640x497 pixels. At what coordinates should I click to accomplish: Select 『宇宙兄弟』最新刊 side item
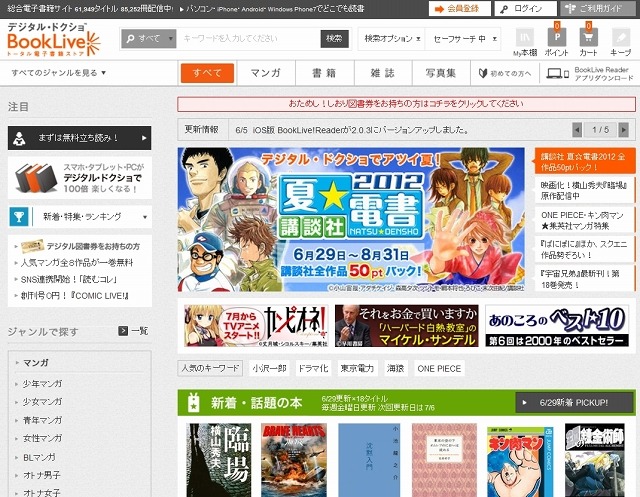pos(584,279)
